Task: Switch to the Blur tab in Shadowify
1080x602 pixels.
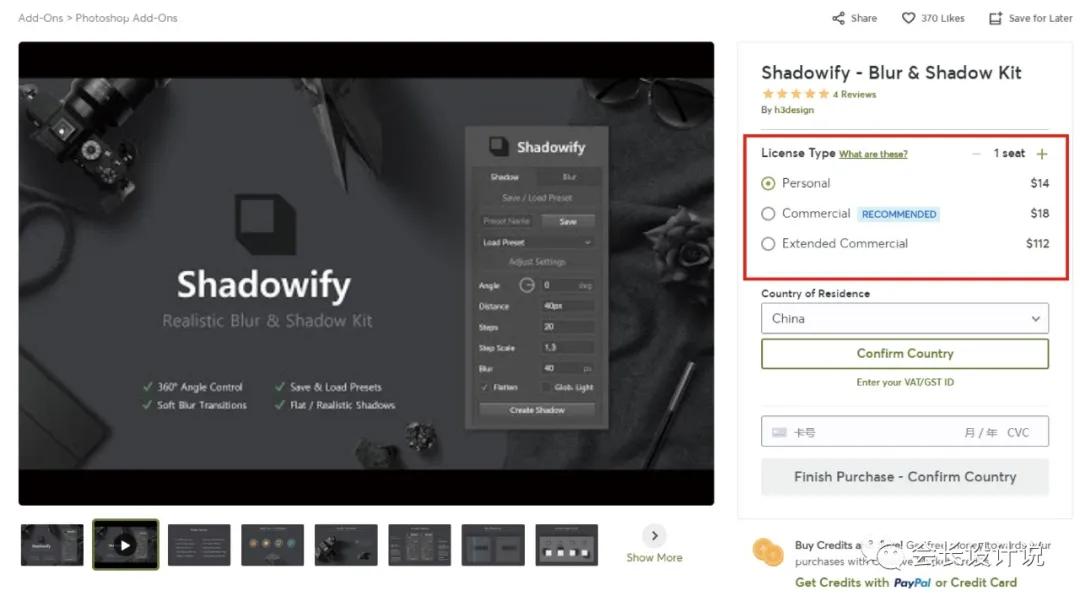Action: (x=571, y=177)
